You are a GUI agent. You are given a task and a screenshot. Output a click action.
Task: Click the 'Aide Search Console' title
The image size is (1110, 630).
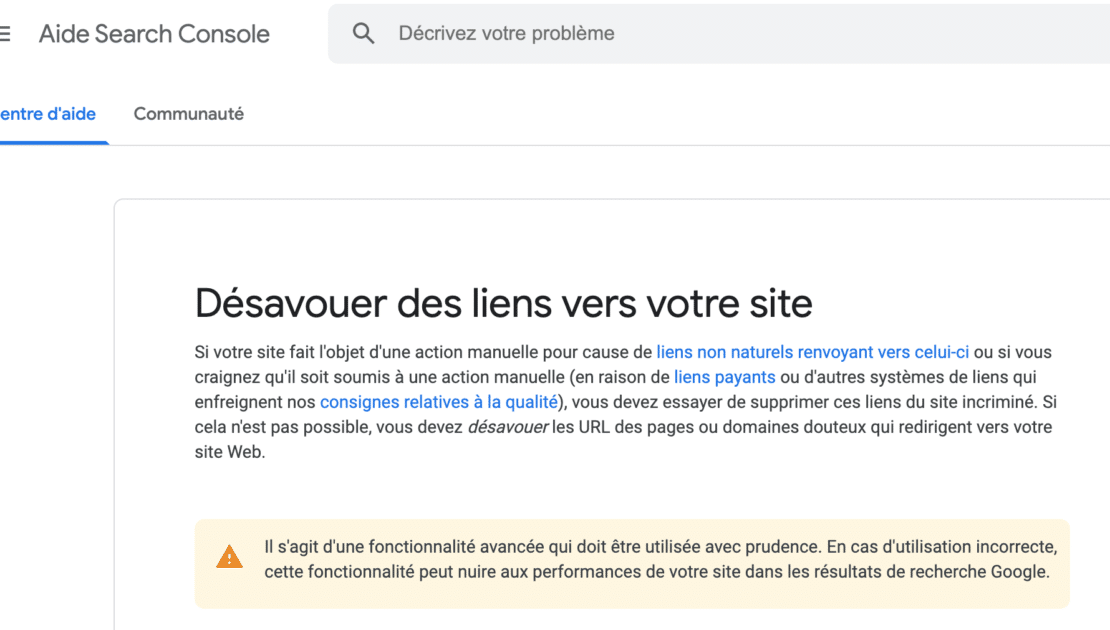point(154,33)
